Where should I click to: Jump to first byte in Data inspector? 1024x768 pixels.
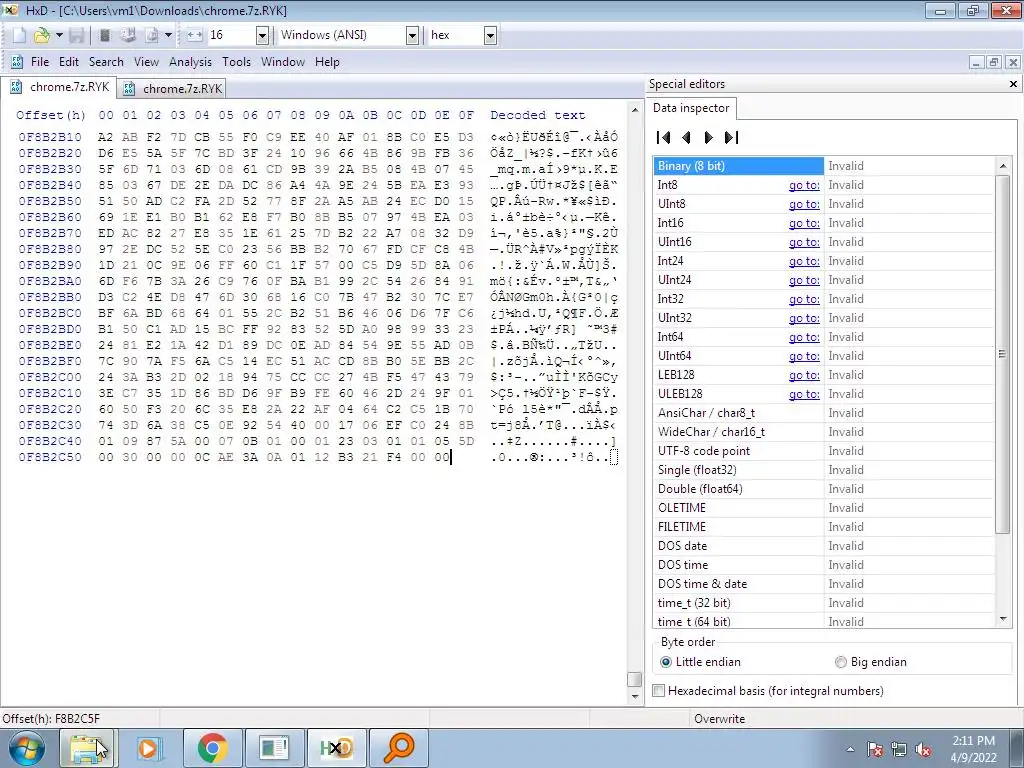tap(664, 138)
